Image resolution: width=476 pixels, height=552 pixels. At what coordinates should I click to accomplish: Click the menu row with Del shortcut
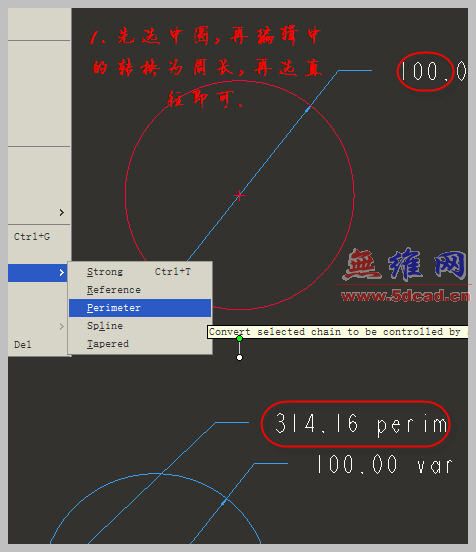pyautogui.click(x=39, y=344)
